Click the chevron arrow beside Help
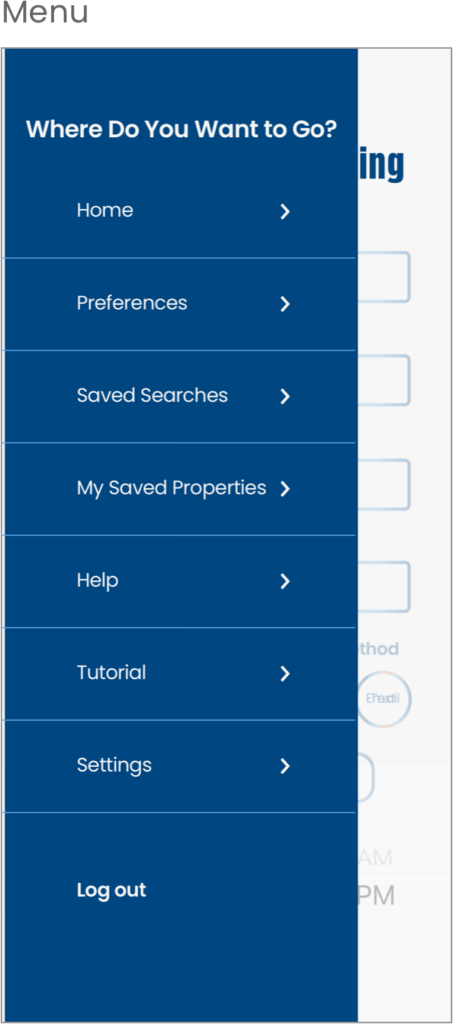453x1024 pixels. (x=285, y=581)
